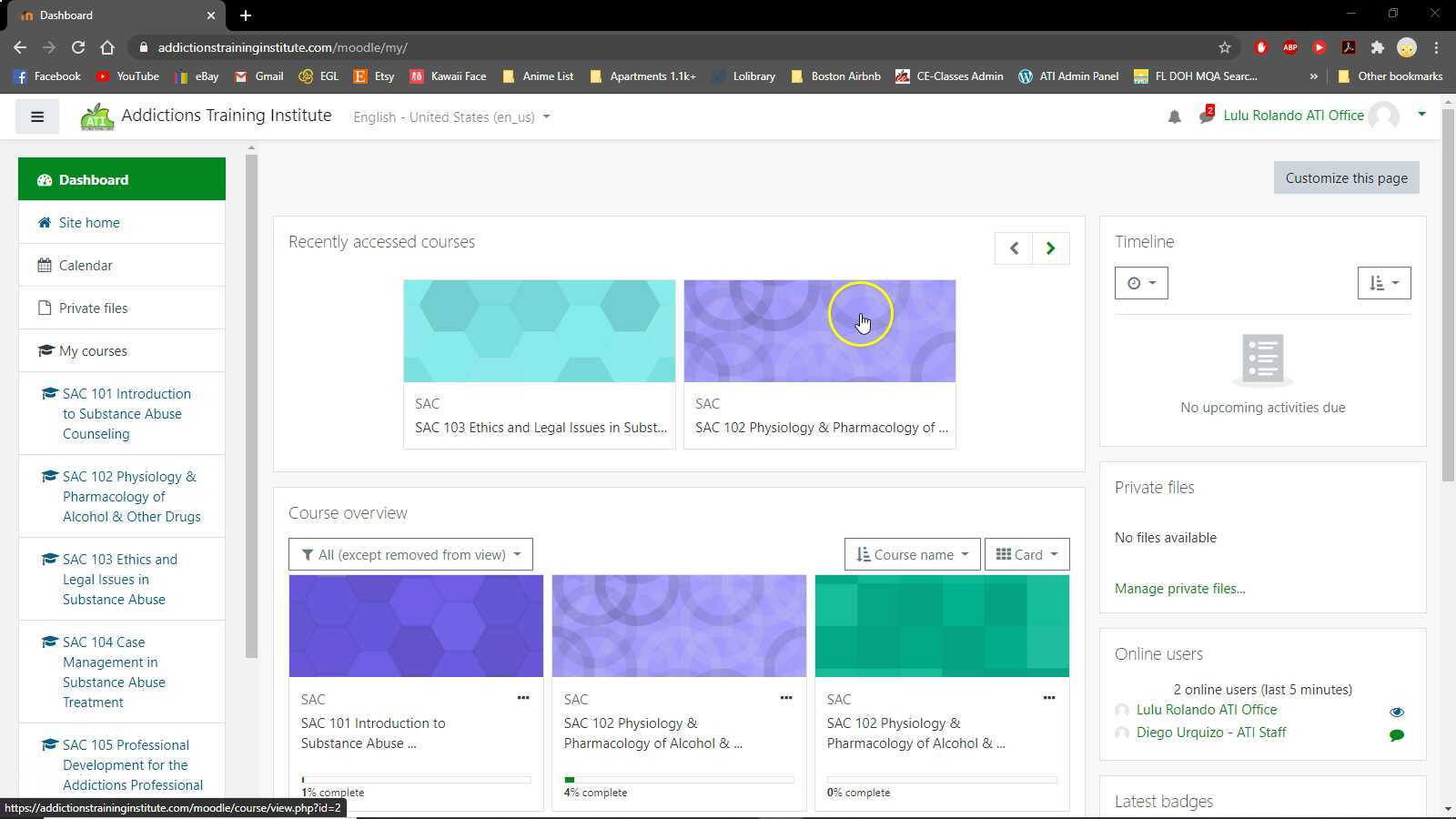Open the language selector dropdown
The height and width of the screenshot is (819, 1456).
point(450,116)
